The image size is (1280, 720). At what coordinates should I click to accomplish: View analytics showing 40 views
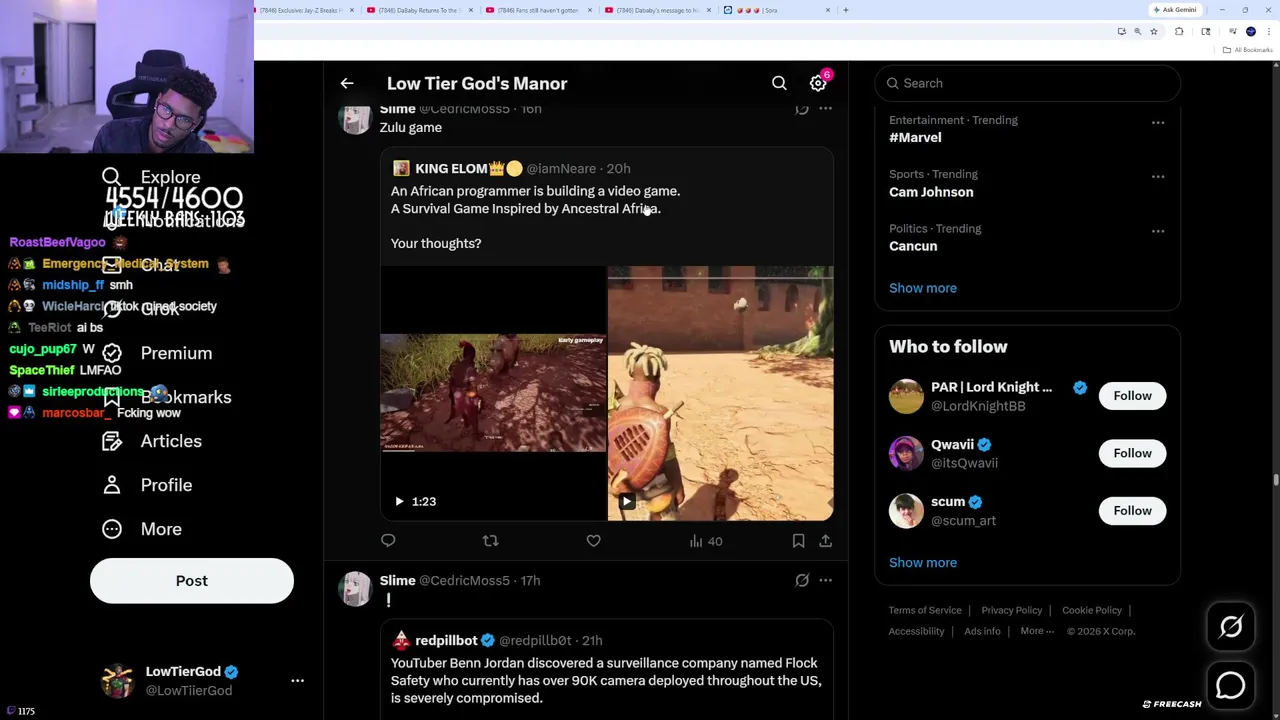point(705,541)
